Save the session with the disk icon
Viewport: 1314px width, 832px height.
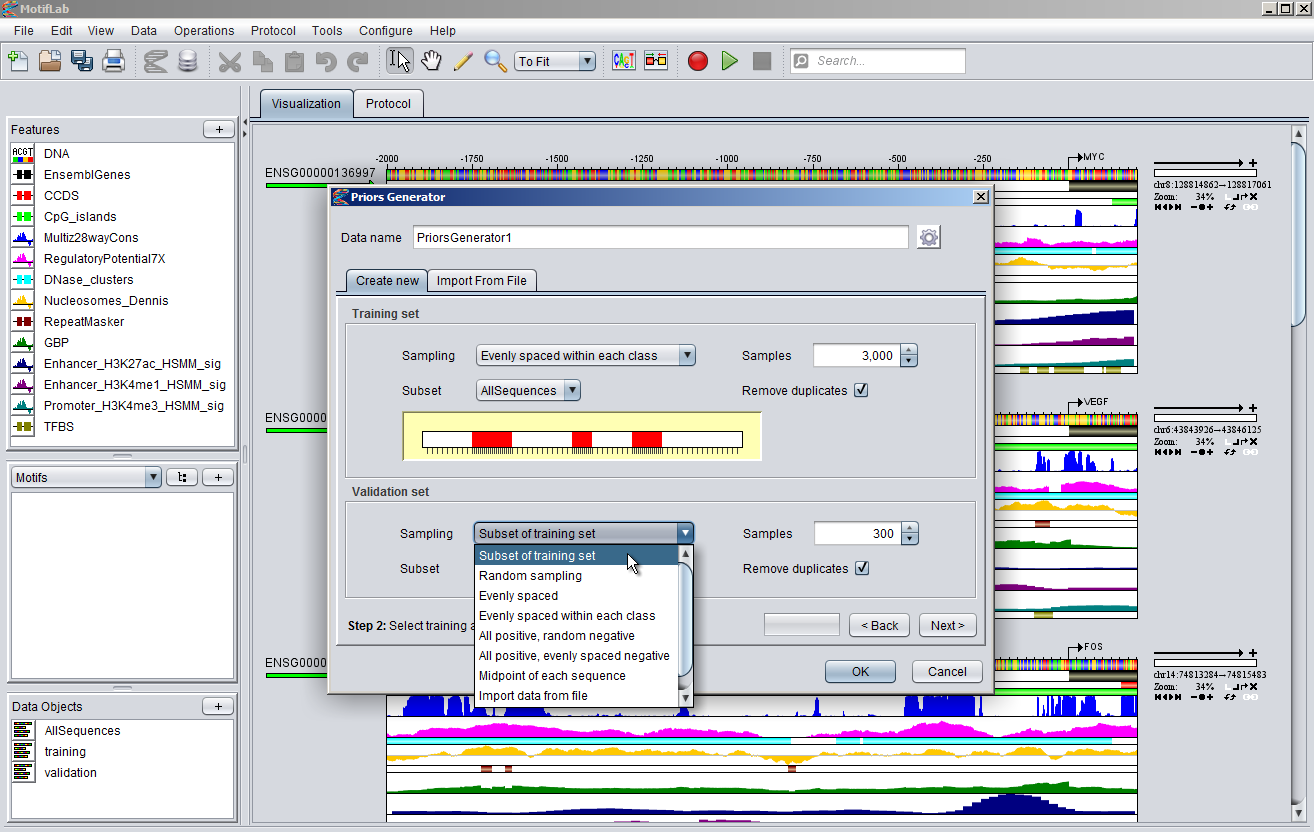click(x=82, y=61)
